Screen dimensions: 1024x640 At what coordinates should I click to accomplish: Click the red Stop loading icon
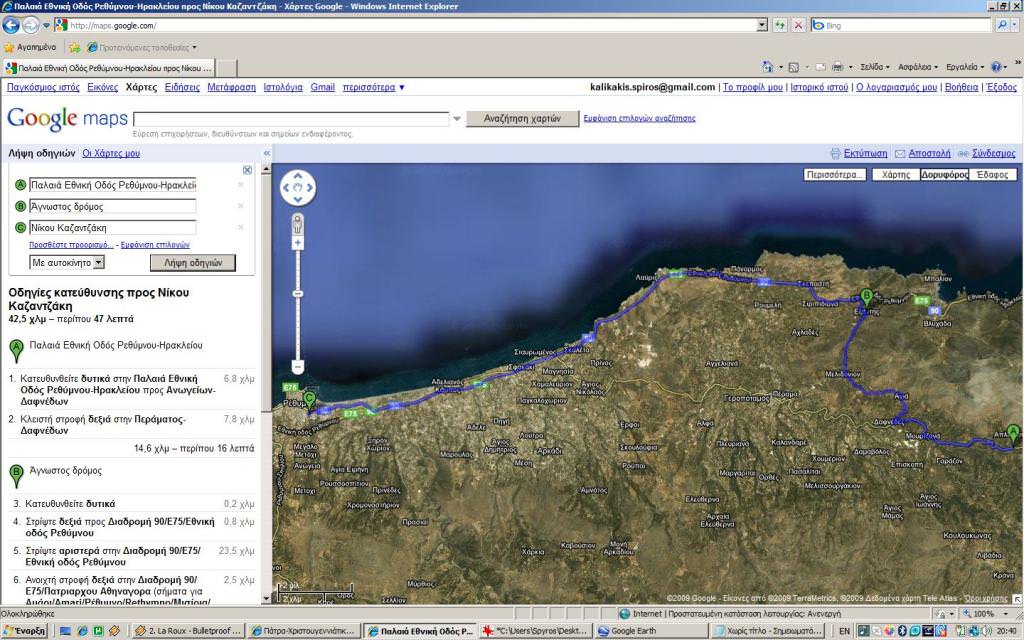click(x=798, y=25)
